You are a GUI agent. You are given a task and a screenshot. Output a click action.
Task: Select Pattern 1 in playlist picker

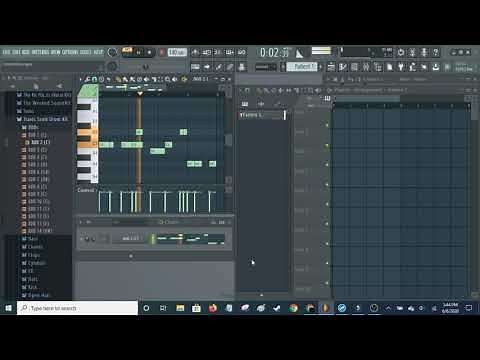click(262, 115)
